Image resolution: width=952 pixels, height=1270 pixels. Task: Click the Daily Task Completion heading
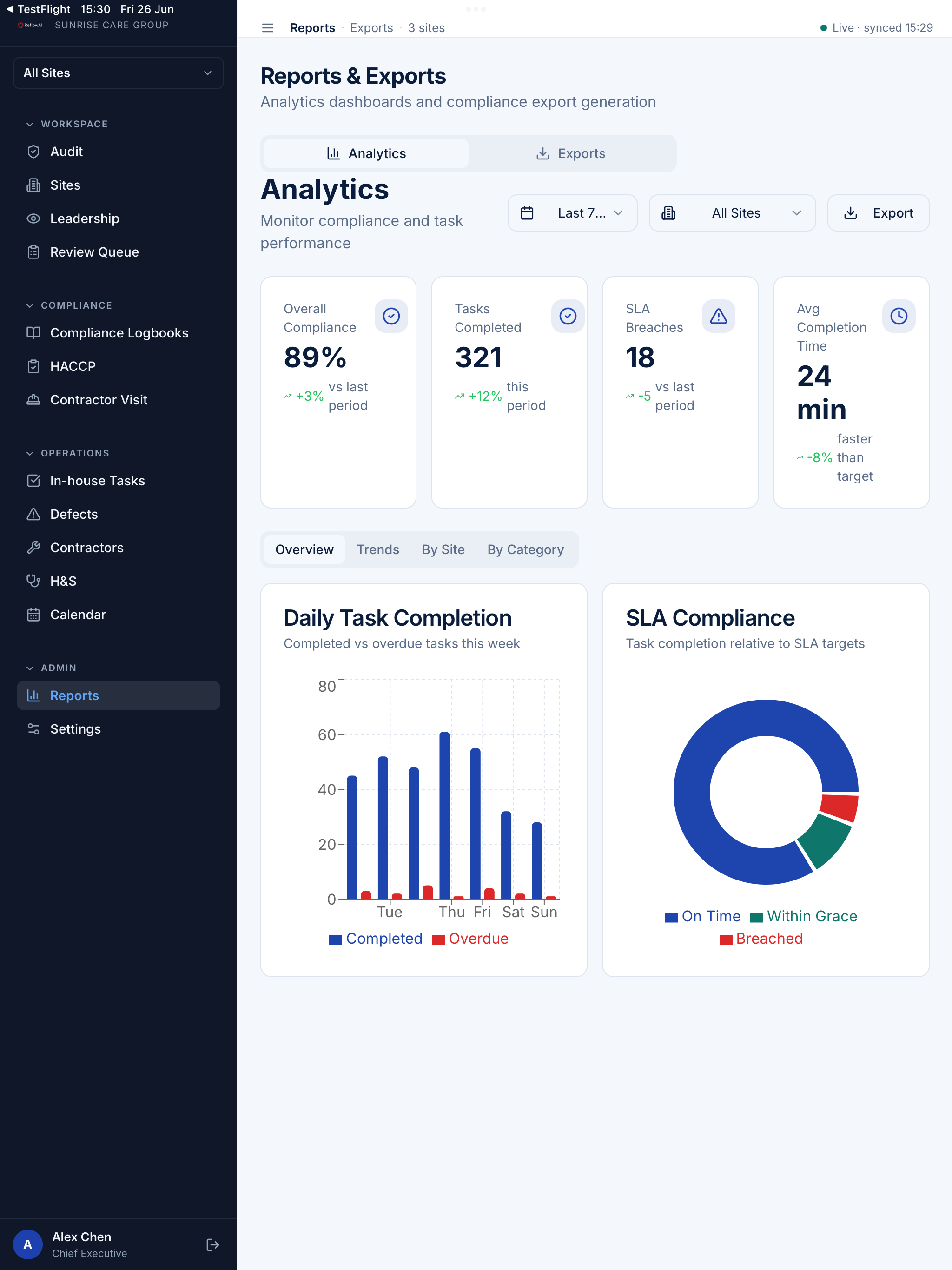pyautogui.click(x=397, y=618)
